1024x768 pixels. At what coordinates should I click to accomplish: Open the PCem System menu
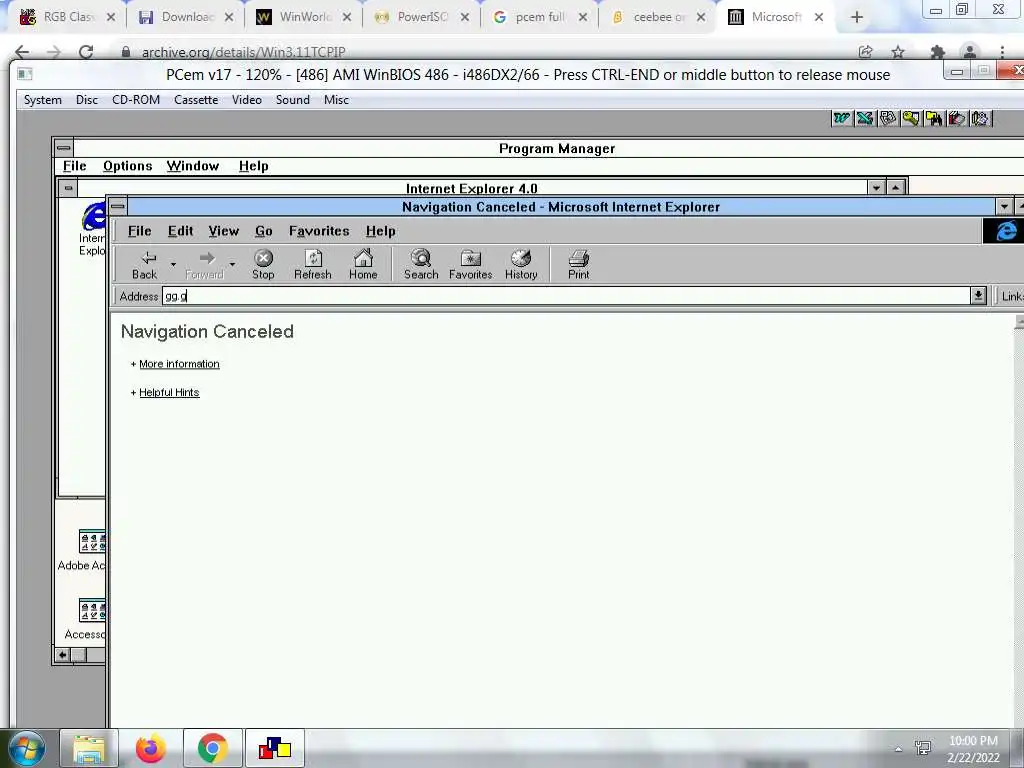tap(43, 100)
